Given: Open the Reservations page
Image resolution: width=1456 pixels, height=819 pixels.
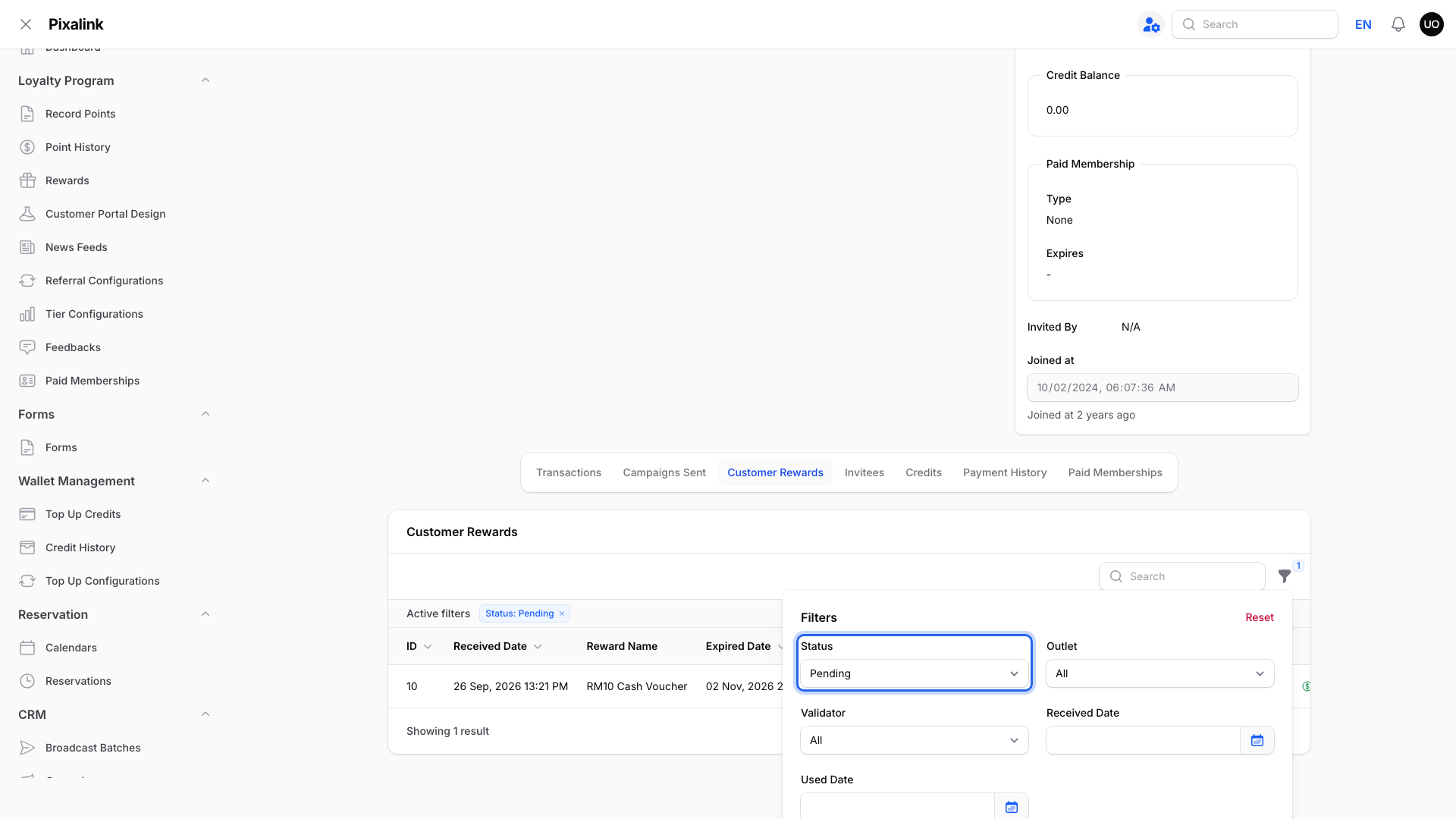Looking at the screenshot, I should coord(78,681).
